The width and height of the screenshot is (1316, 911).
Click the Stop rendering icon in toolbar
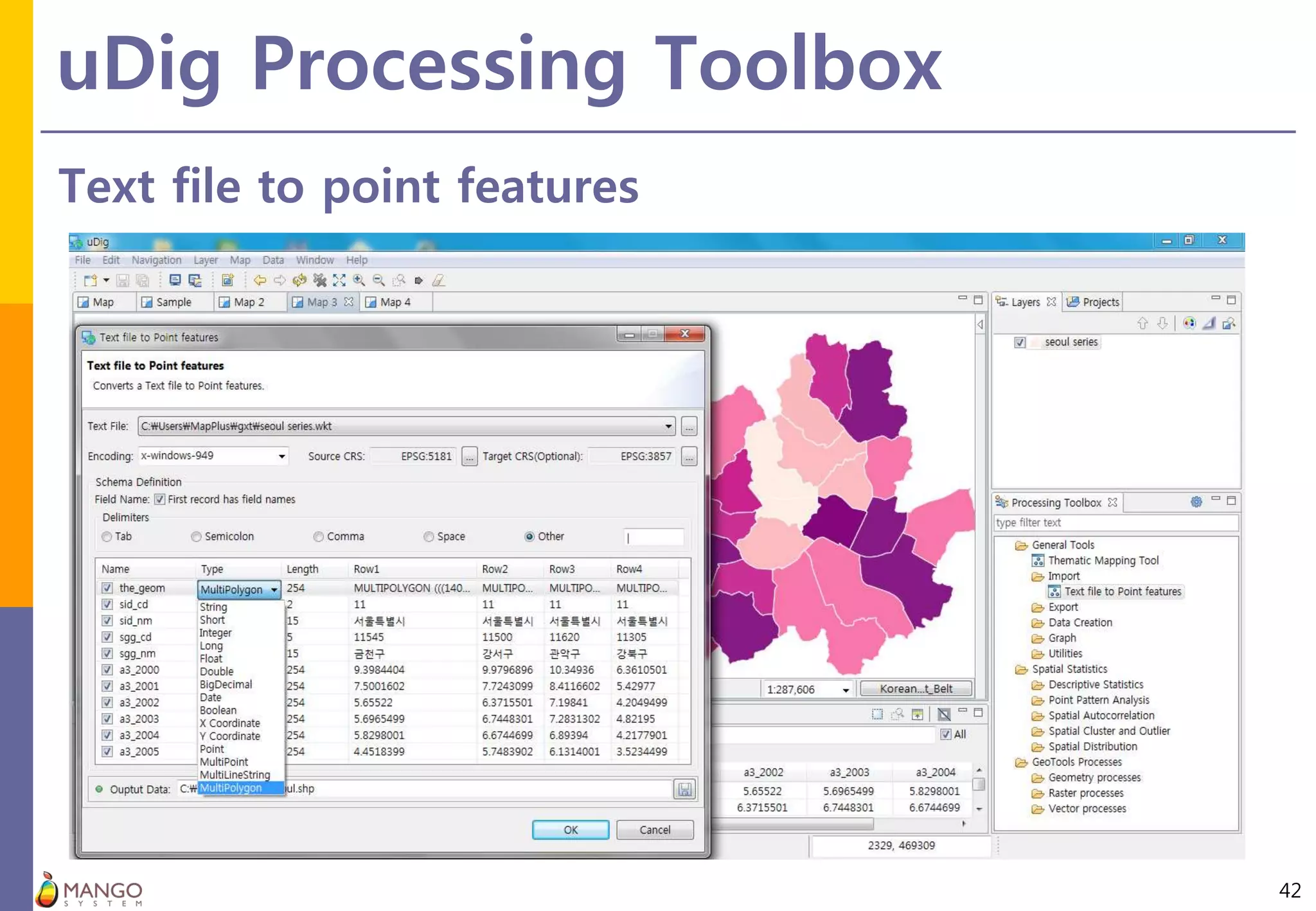click(319, 280)
